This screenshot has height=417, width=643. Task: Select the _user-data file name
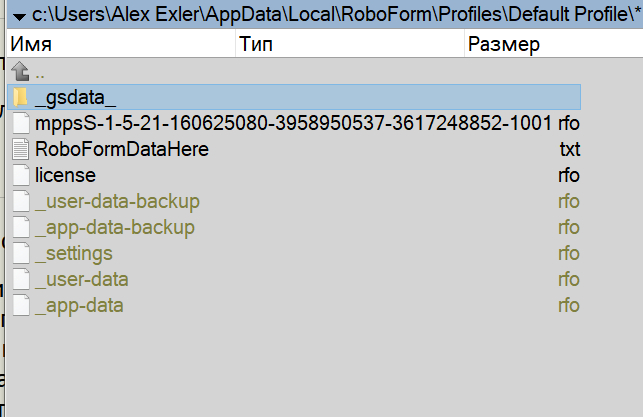(81, 279)
